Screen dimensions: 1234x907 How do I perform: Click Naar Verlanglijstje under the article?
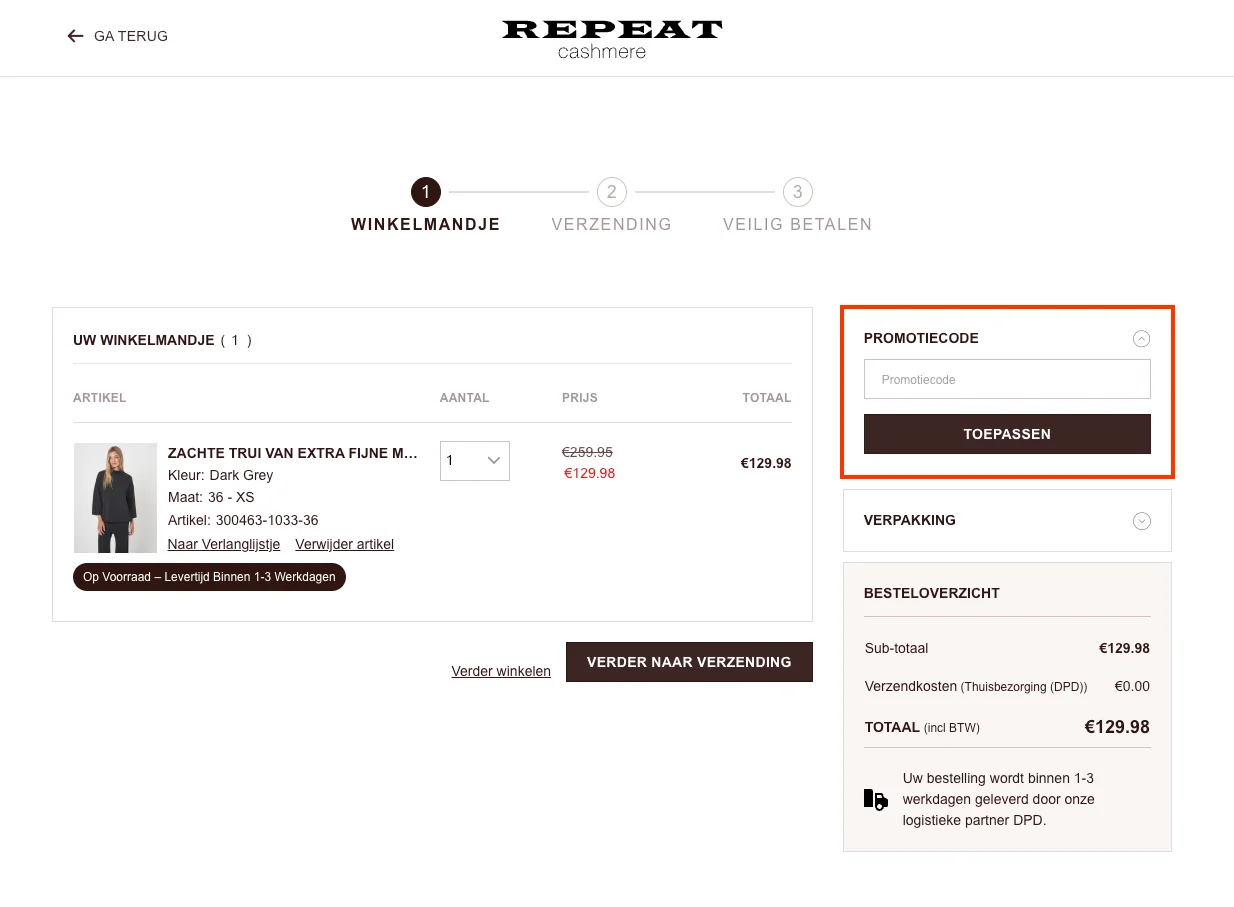tap(223, 544)
